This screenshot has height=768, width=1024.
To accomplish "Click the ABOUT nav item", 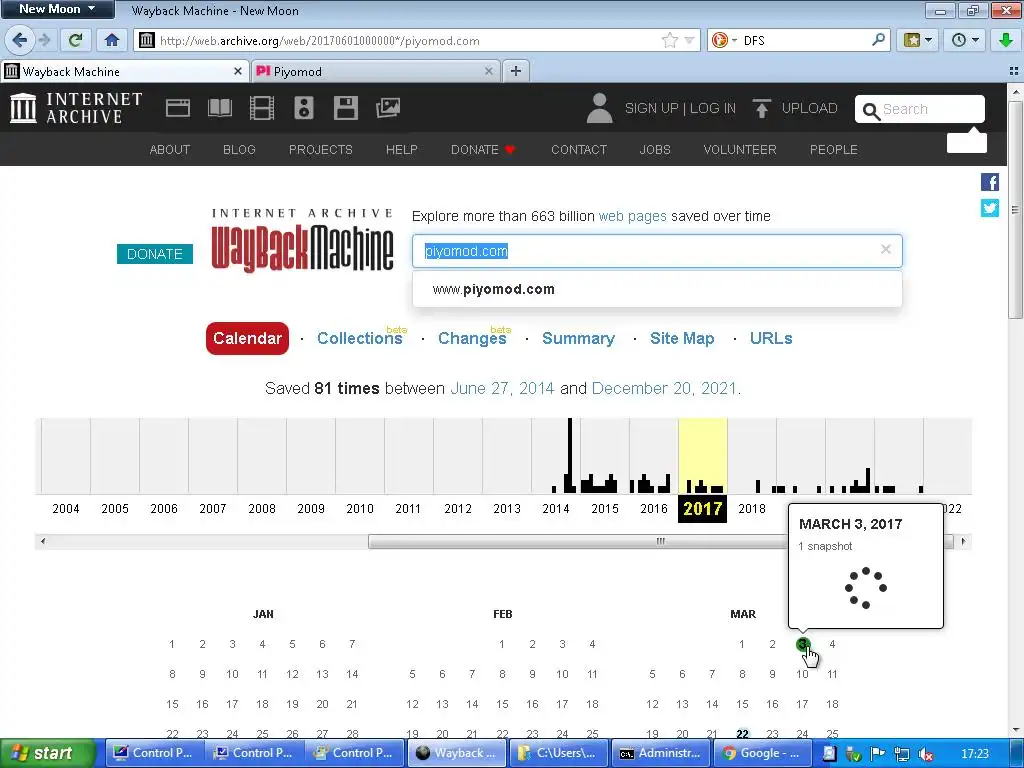I will click(170, 150).
